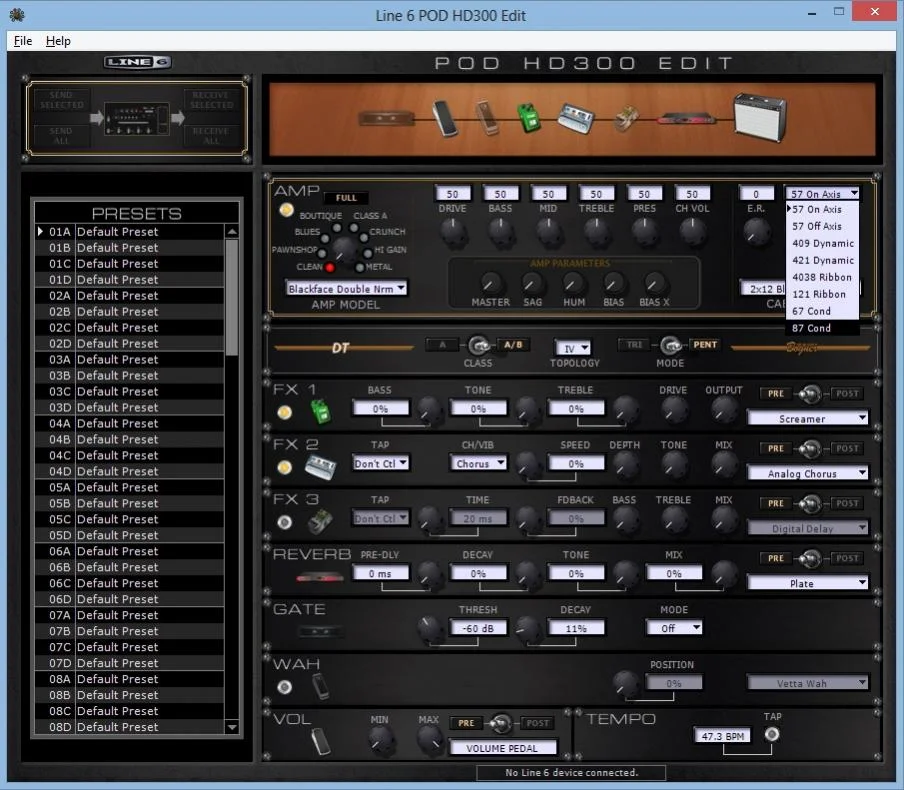Click the tempo TAP button

pyautogui.click(x=772, y=735)
